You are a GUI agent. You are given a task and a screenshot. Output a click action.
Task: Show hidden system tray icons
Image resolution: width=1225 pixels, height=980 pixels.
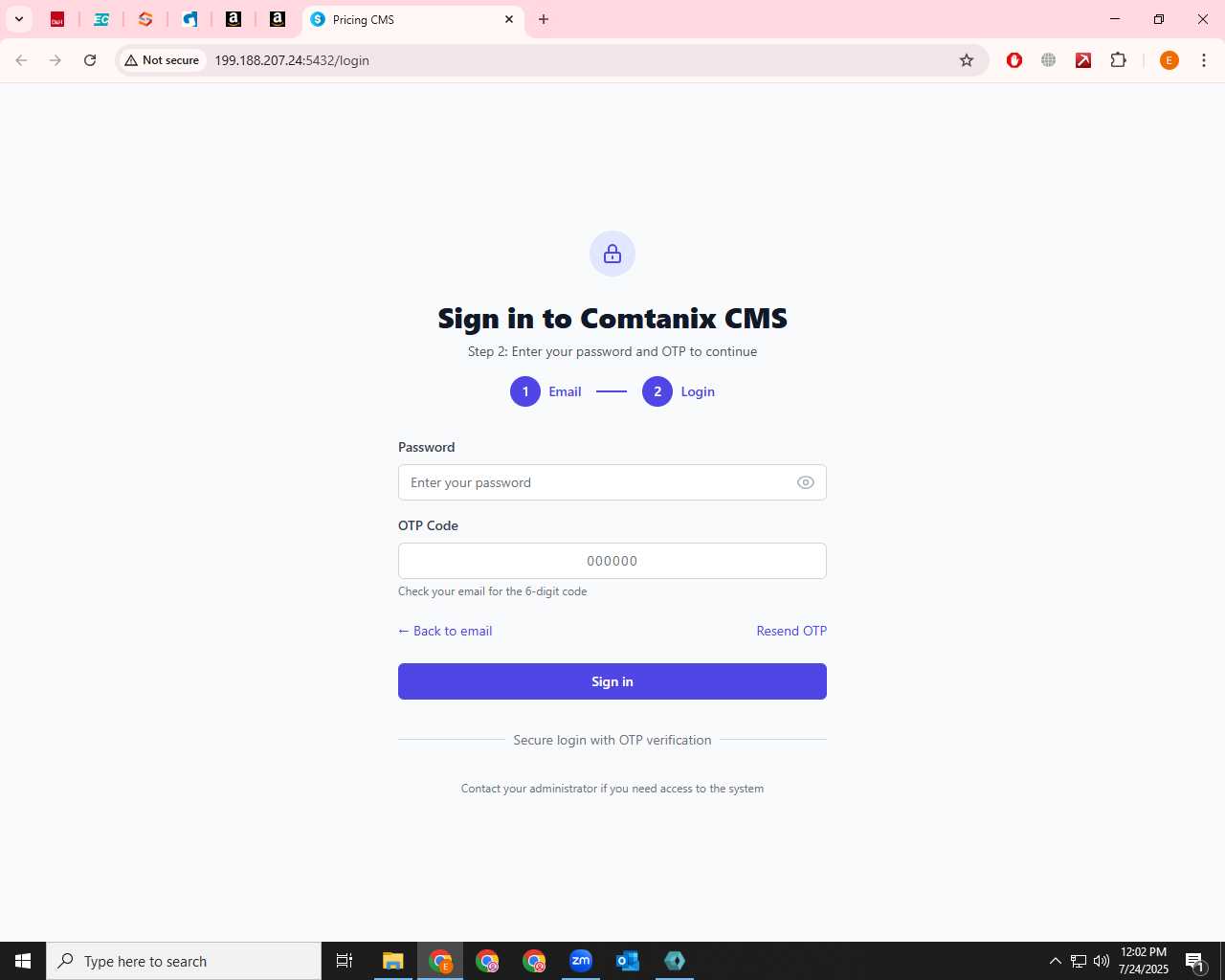[x=1055, y=961]
